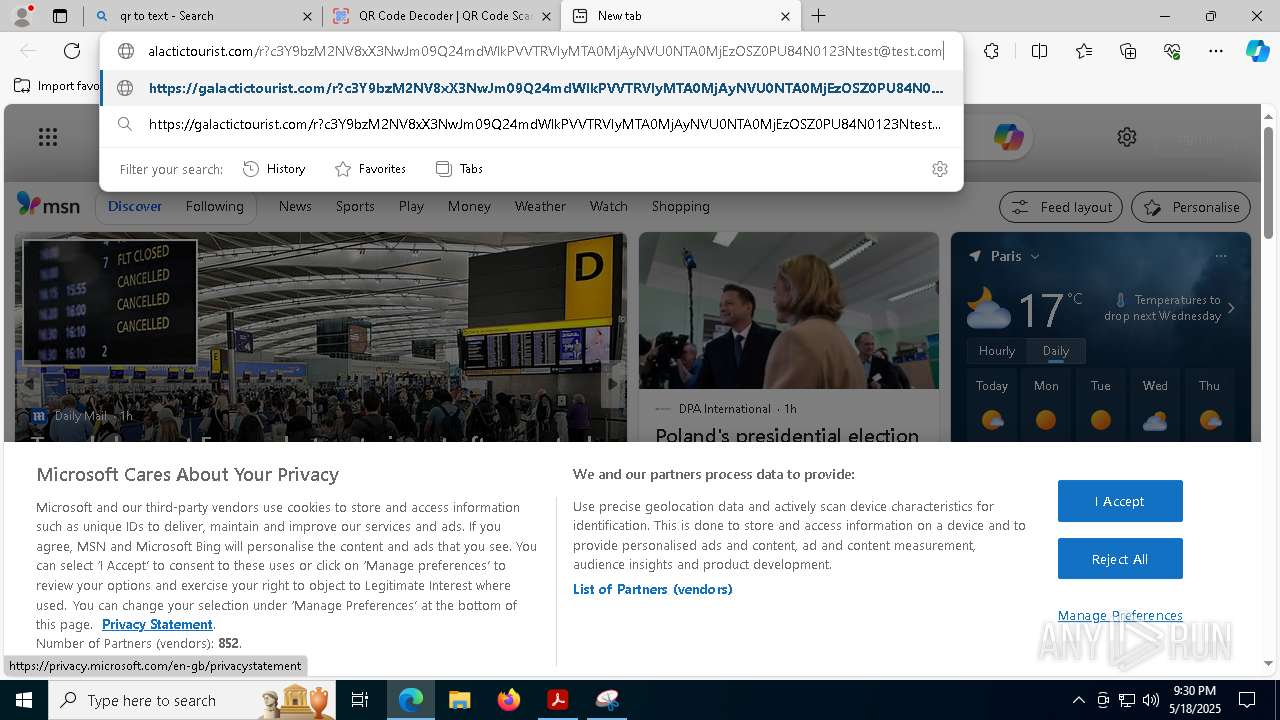This screenshot has height=720, width=1280.
Task: Filter suggestions by Tabs
Action: pyautogui.click(x=459, y=169)
